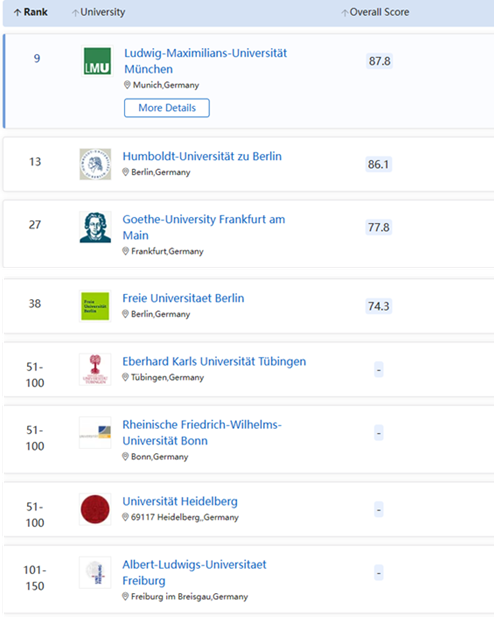The image size is (494, 617).
Task: Open More Details for LMU München
Action: 167,108
